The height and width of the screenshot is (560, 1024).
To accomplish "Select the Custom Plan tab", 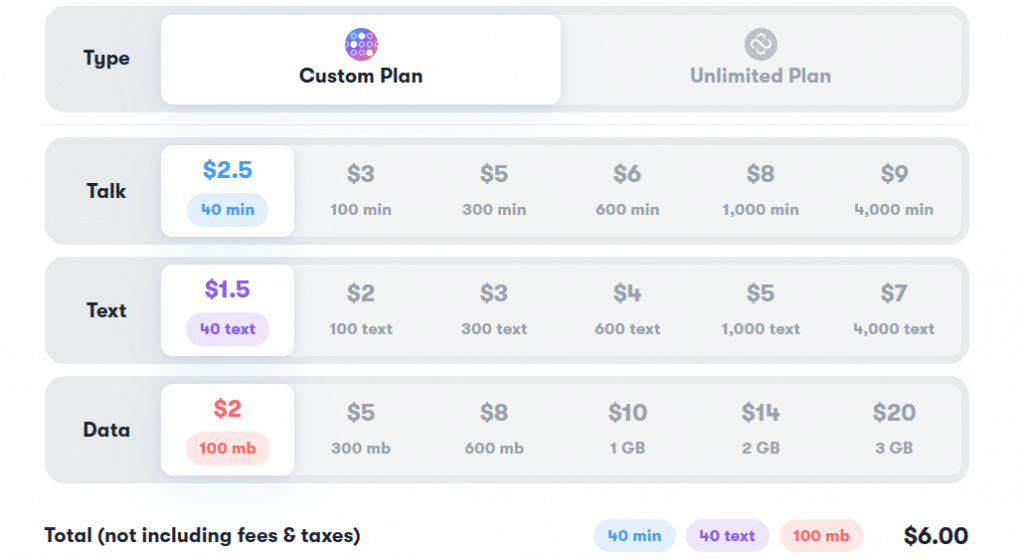I will pos(361,59).
